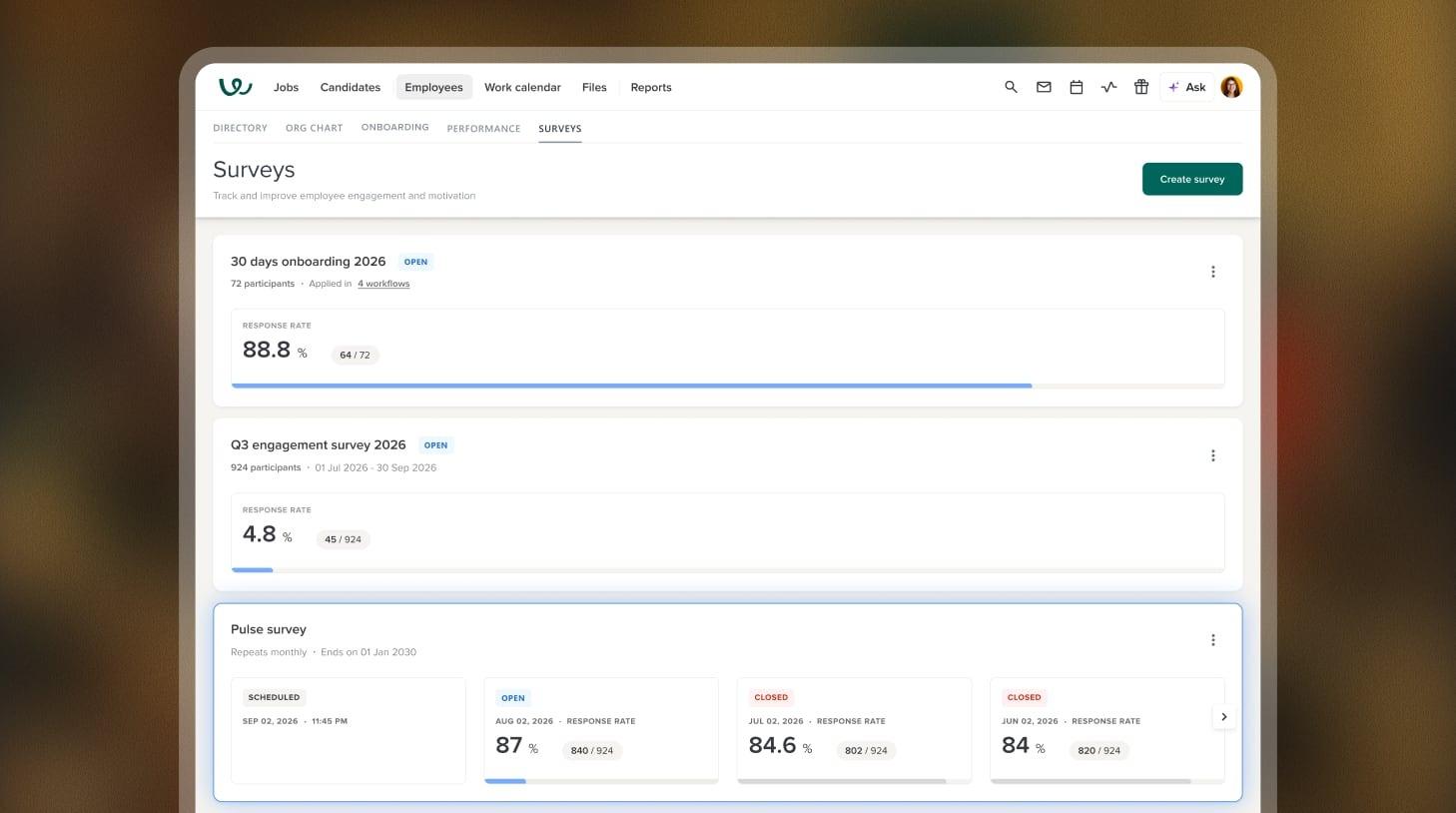This screenshot has height=813, width=1456.
Task: Click the 88.8% response rate progress bar
Action: [728, 386]
